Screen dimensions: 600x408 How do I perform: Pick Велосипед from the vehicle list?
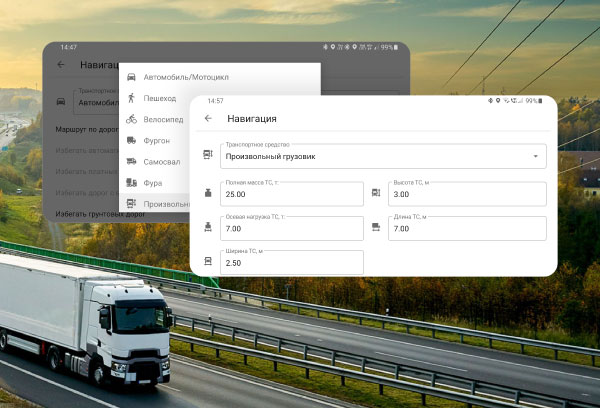click(166, 119)
